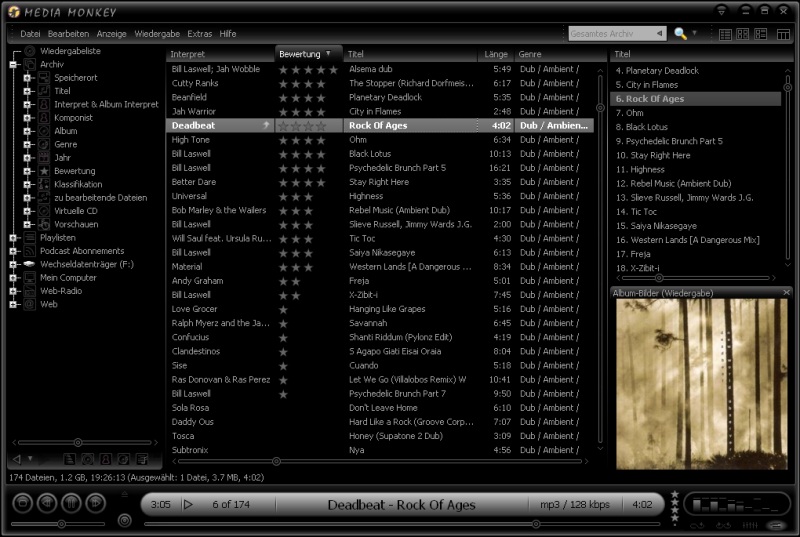Click the Länge column header
Viewport: 800px width, 537px height.
(496, 54)
